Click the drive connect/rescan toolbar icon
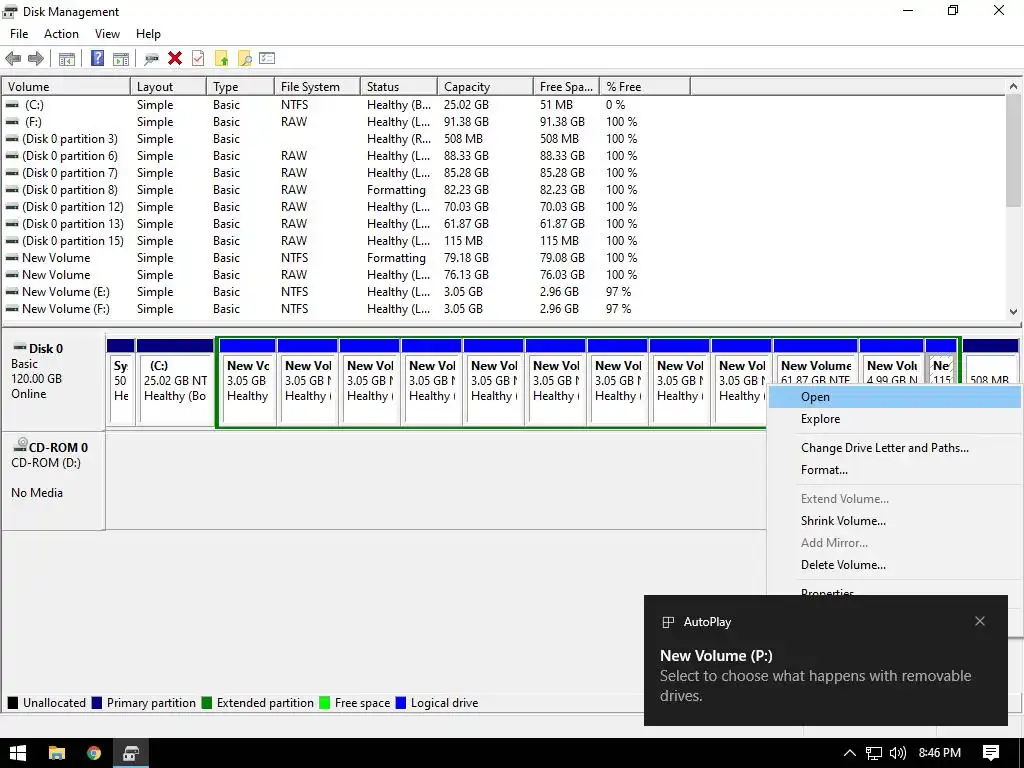Viewport: 1024px width, 768px height. pos(152,59)
